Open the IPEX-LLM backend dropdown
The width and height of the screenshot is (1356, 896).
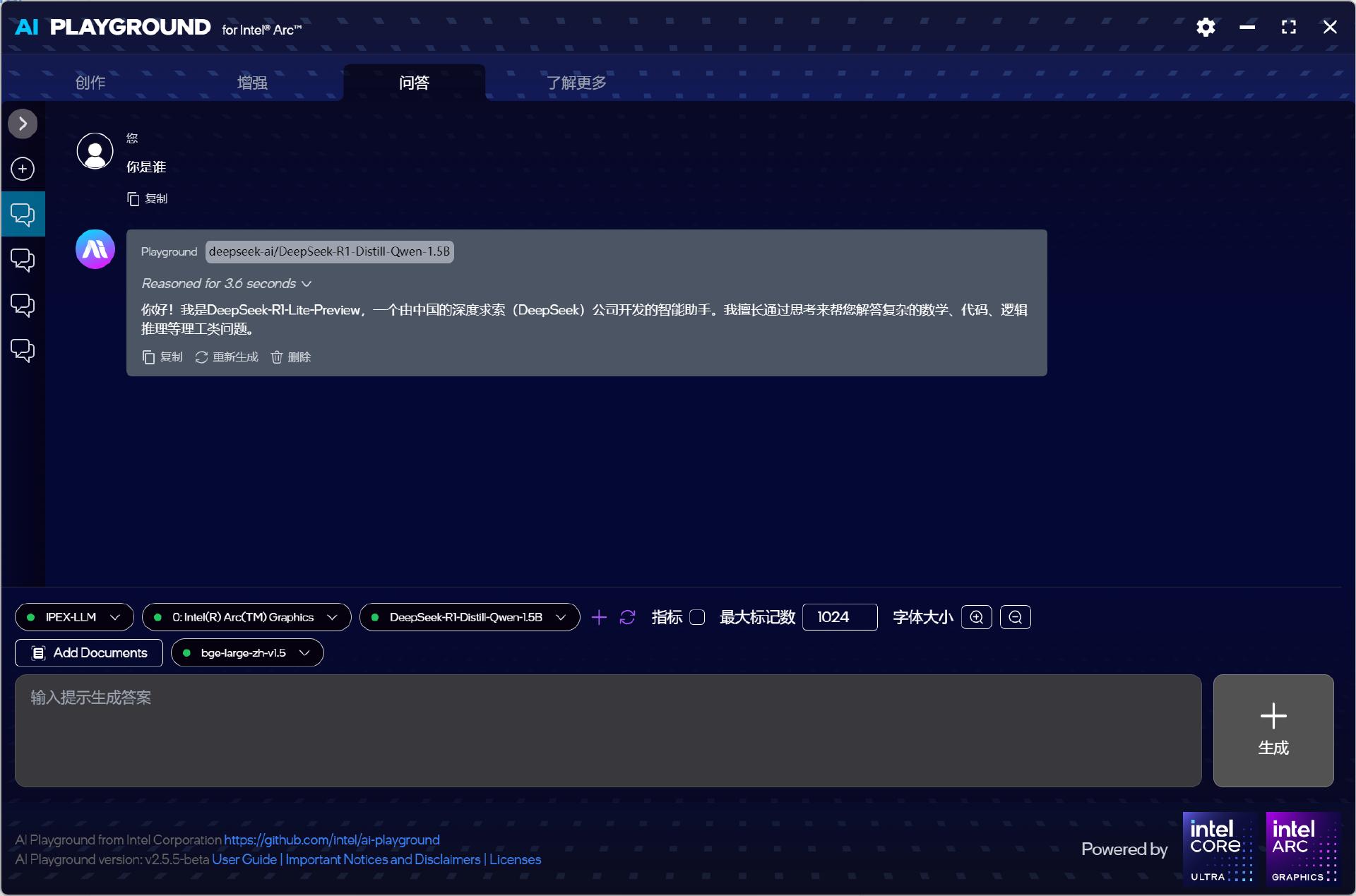tap(74, 617)
